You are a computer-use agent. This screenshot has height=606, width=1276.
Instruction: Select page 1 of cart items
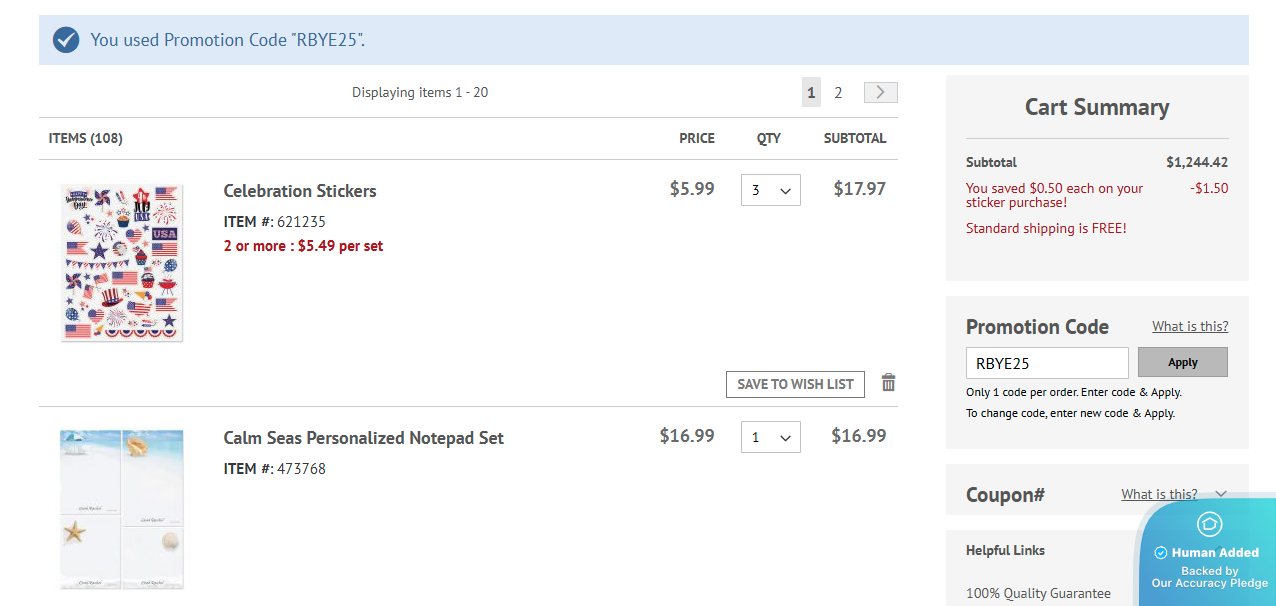point(811,92)
